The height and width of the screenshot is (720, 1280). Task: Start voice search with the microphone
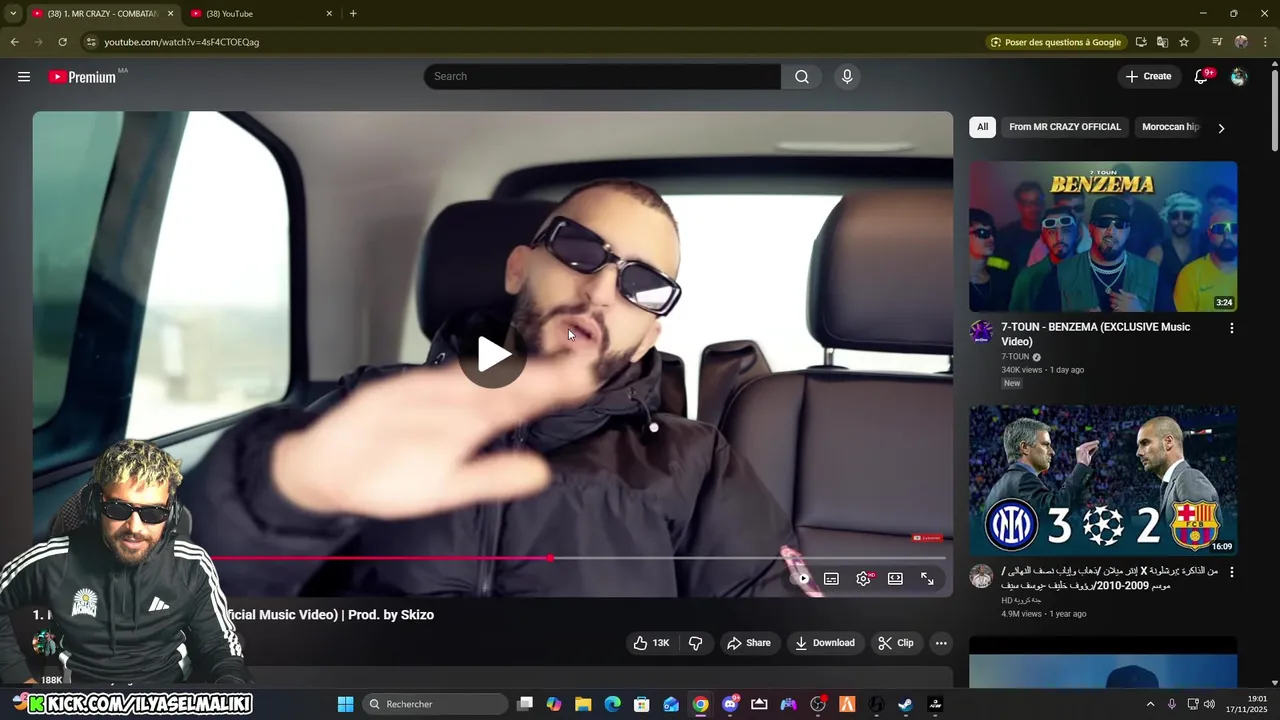(x=847, y=77)
